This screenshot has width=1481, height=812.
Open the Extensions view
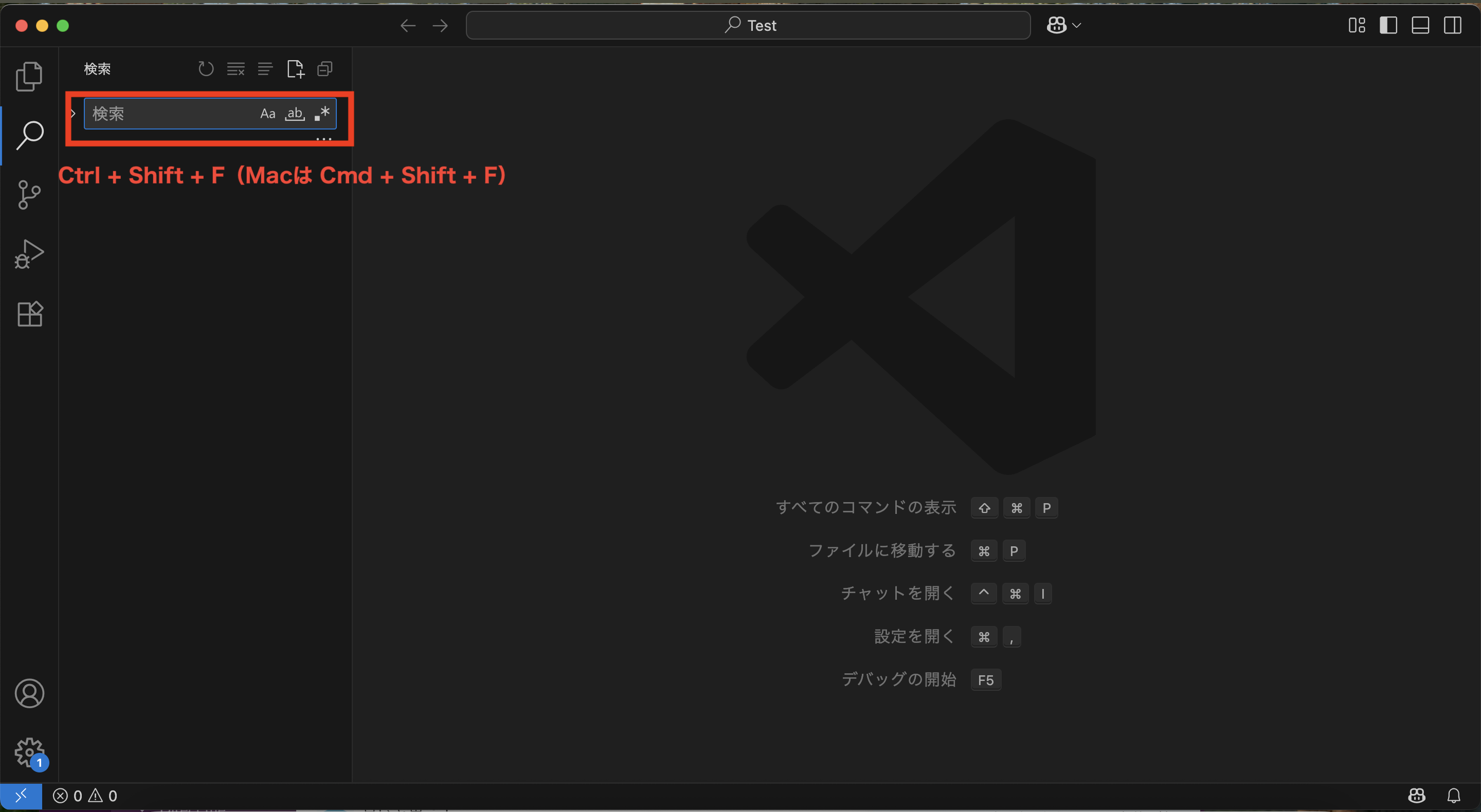click(x=29, y=314)
